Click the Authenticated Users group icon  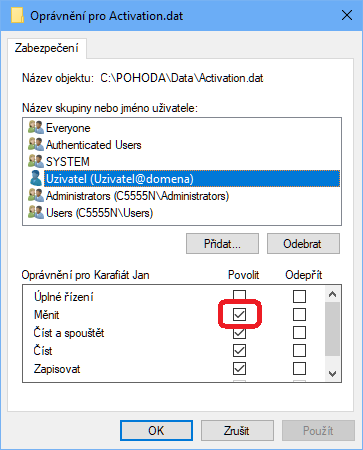click(x=36, y=144)
